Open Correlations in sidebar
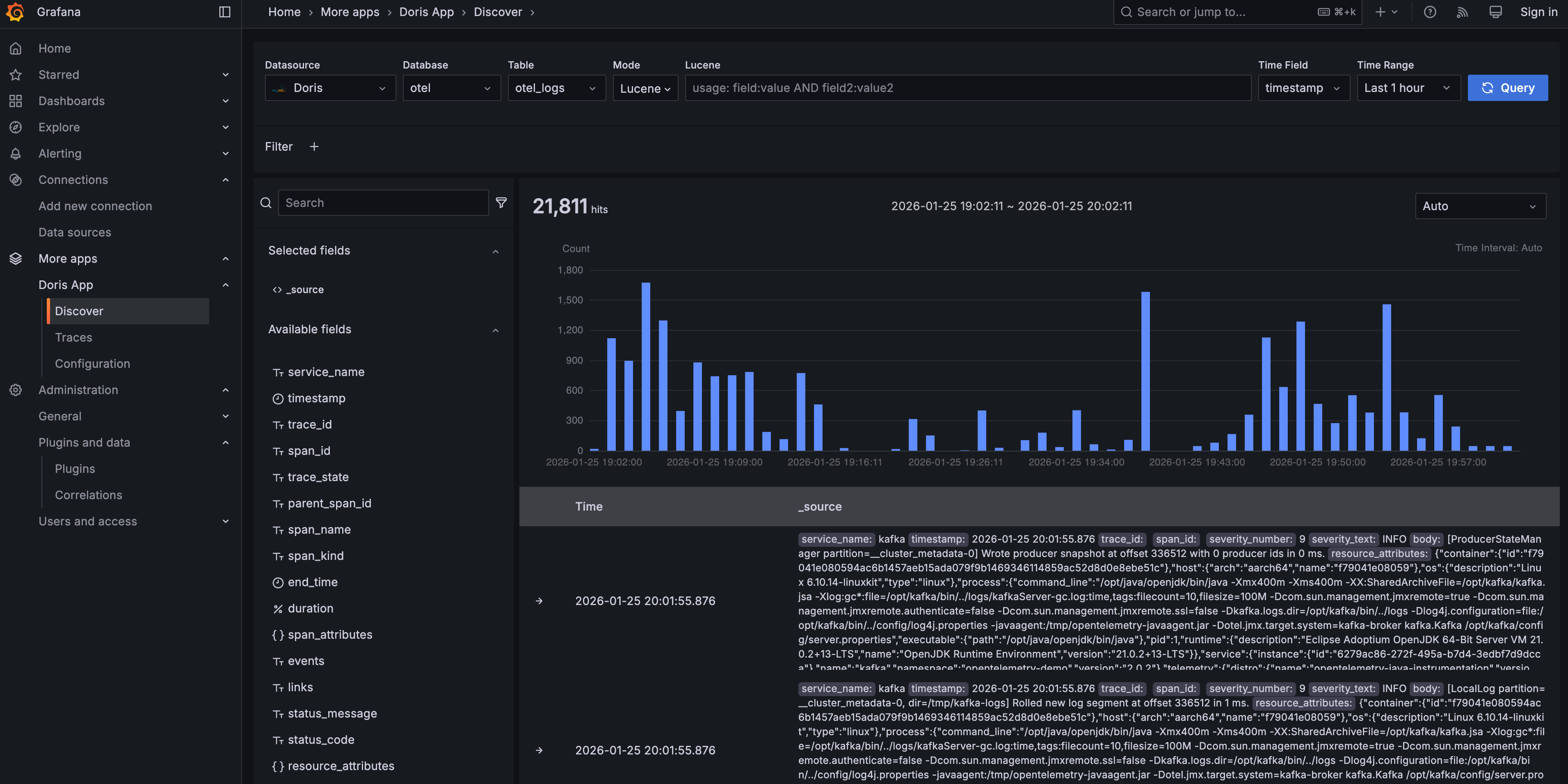 [x=88, y=495]
